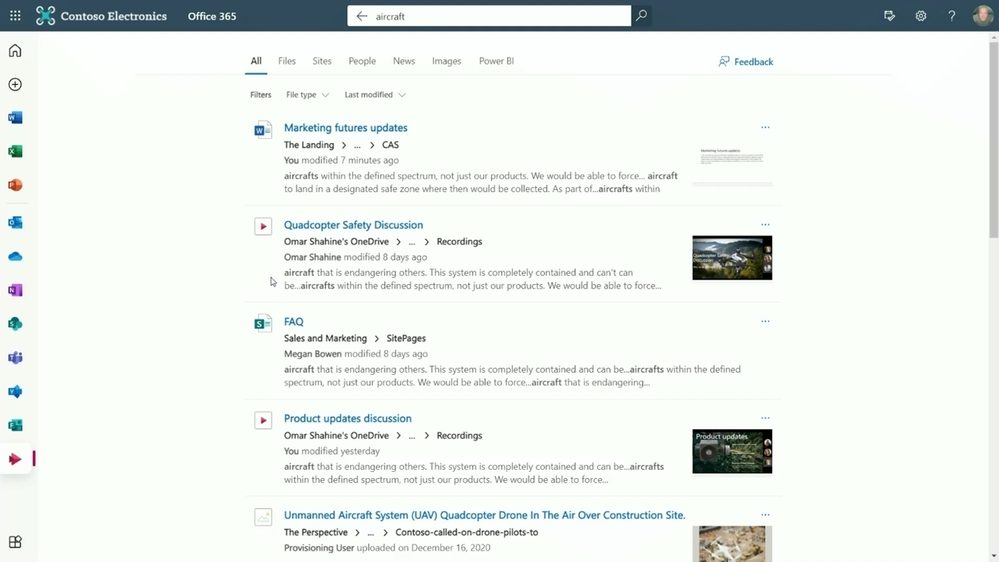Switch to the Power BI tab
This screenshot has width=999, height=562.
496,61
